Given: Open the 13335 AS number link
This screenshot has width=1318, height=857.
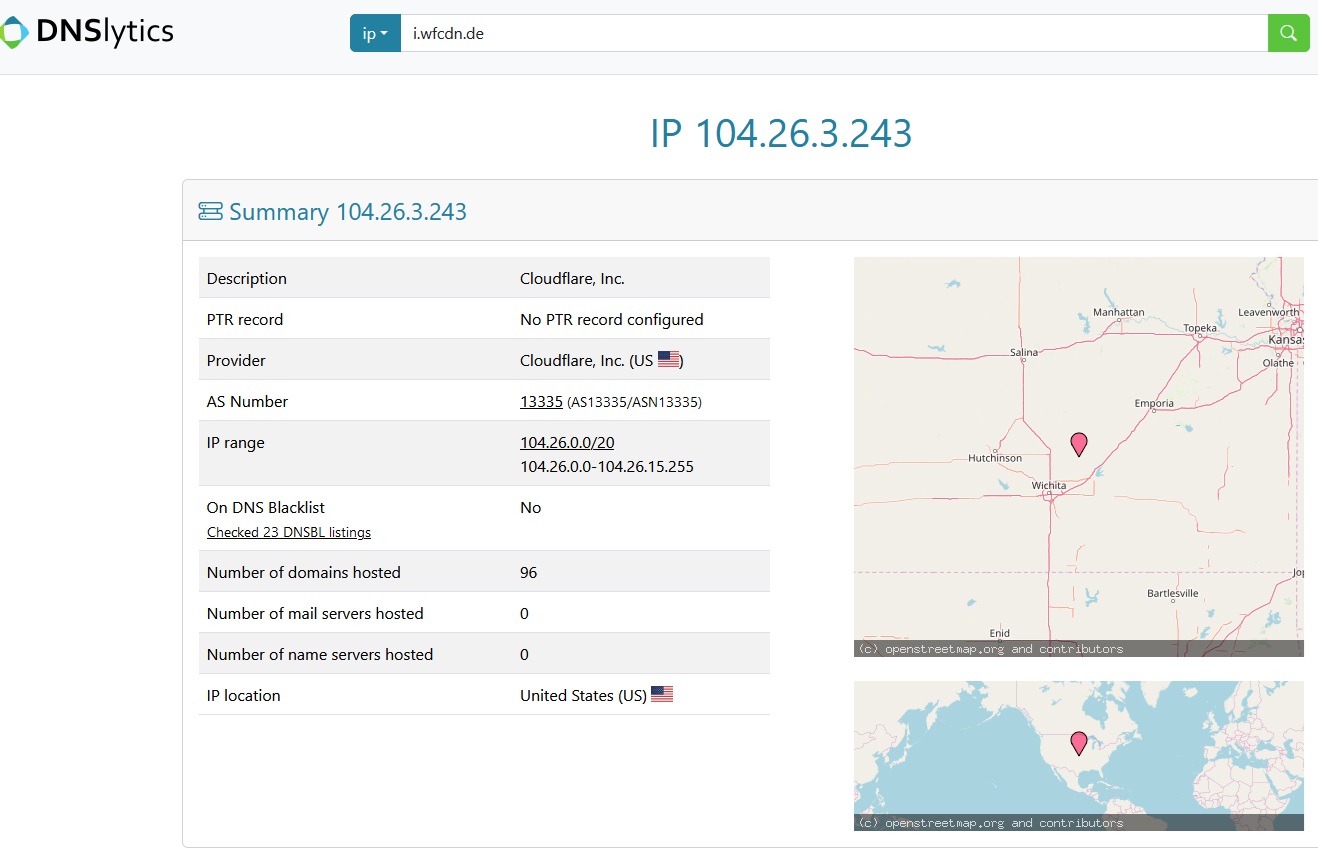Looking at the screenshot, I should tap(541, 401).
